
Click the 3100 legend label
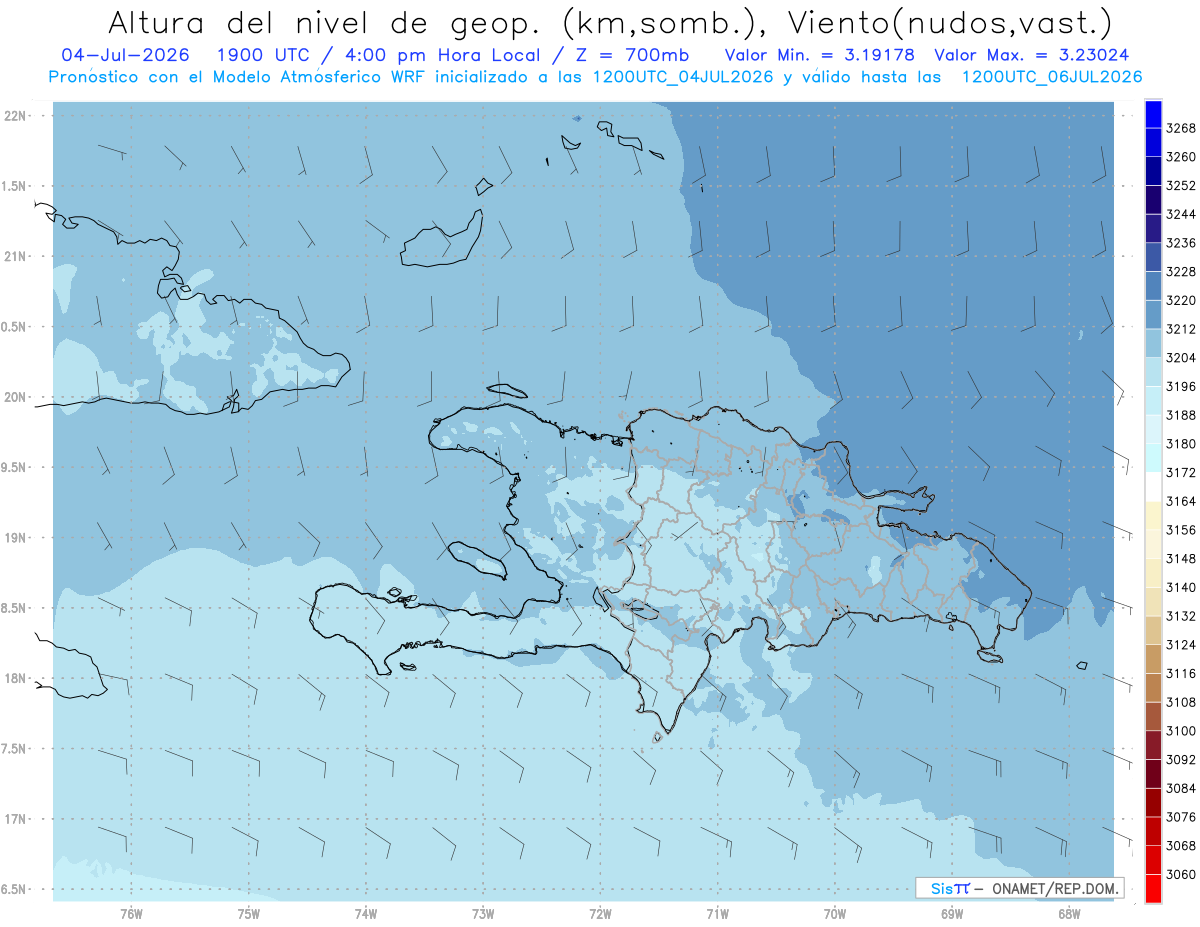click(1181, 731)
